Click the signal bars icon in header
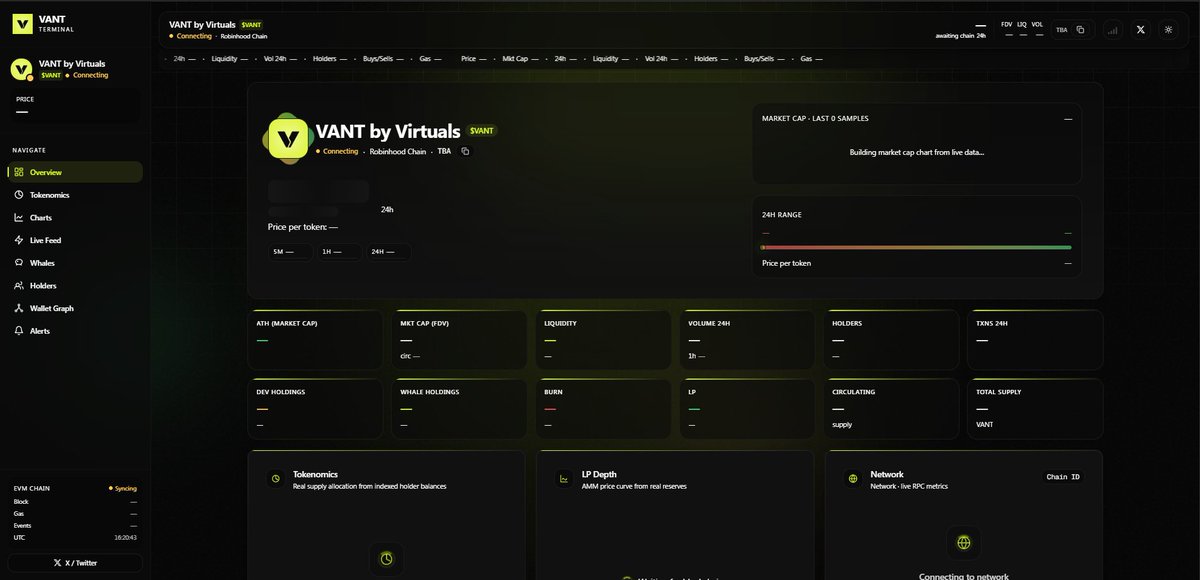Screen dimensions: 1200x580 [x=1113, y=30]
